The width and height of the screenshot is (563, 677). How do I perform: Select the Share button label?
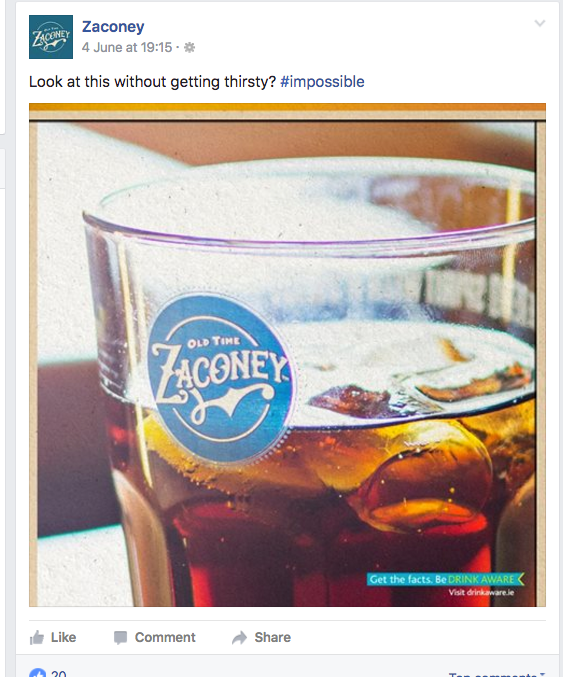[x=272, y=637]
